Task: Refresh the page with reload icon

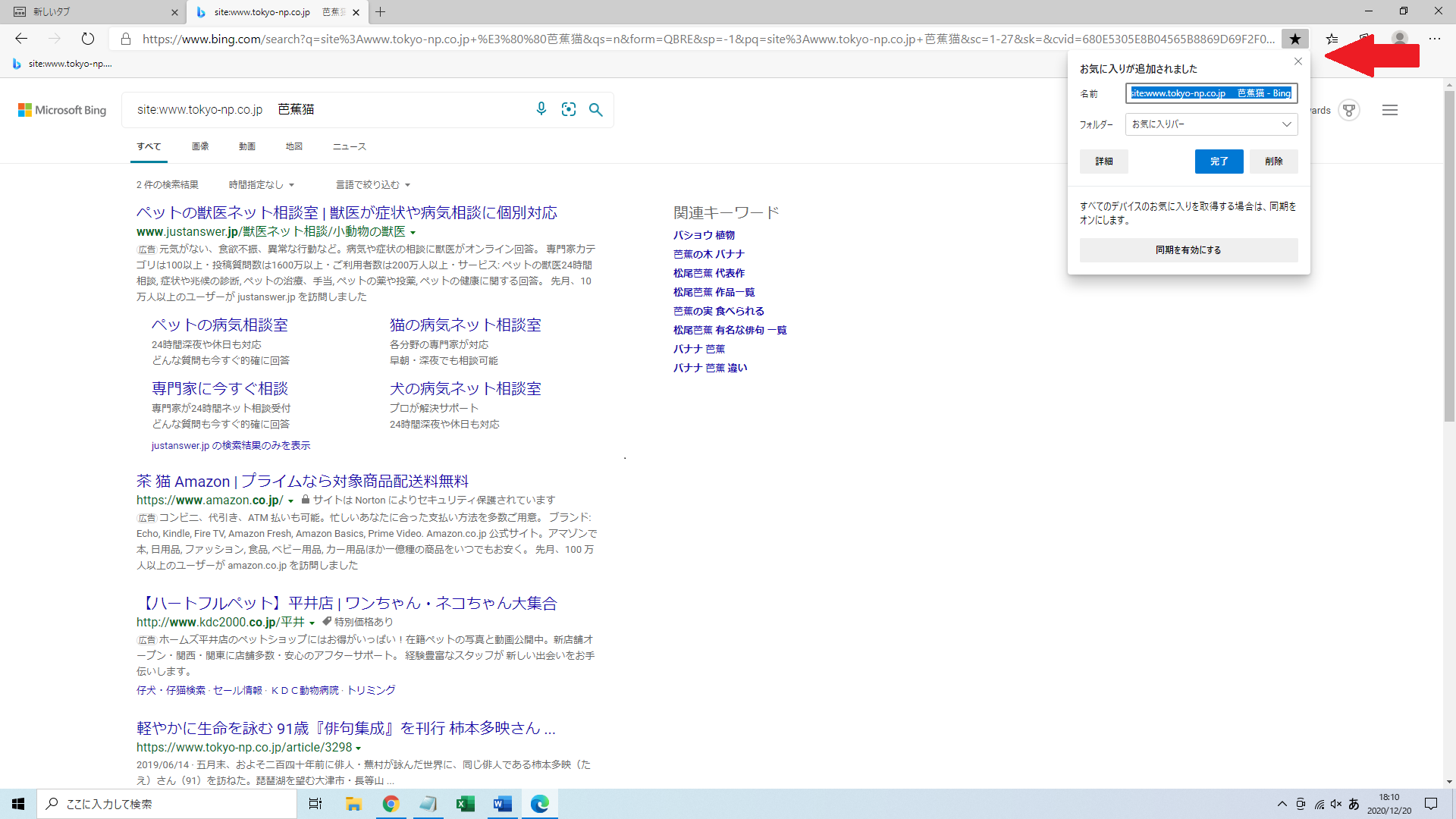Action: pos(88,39)
